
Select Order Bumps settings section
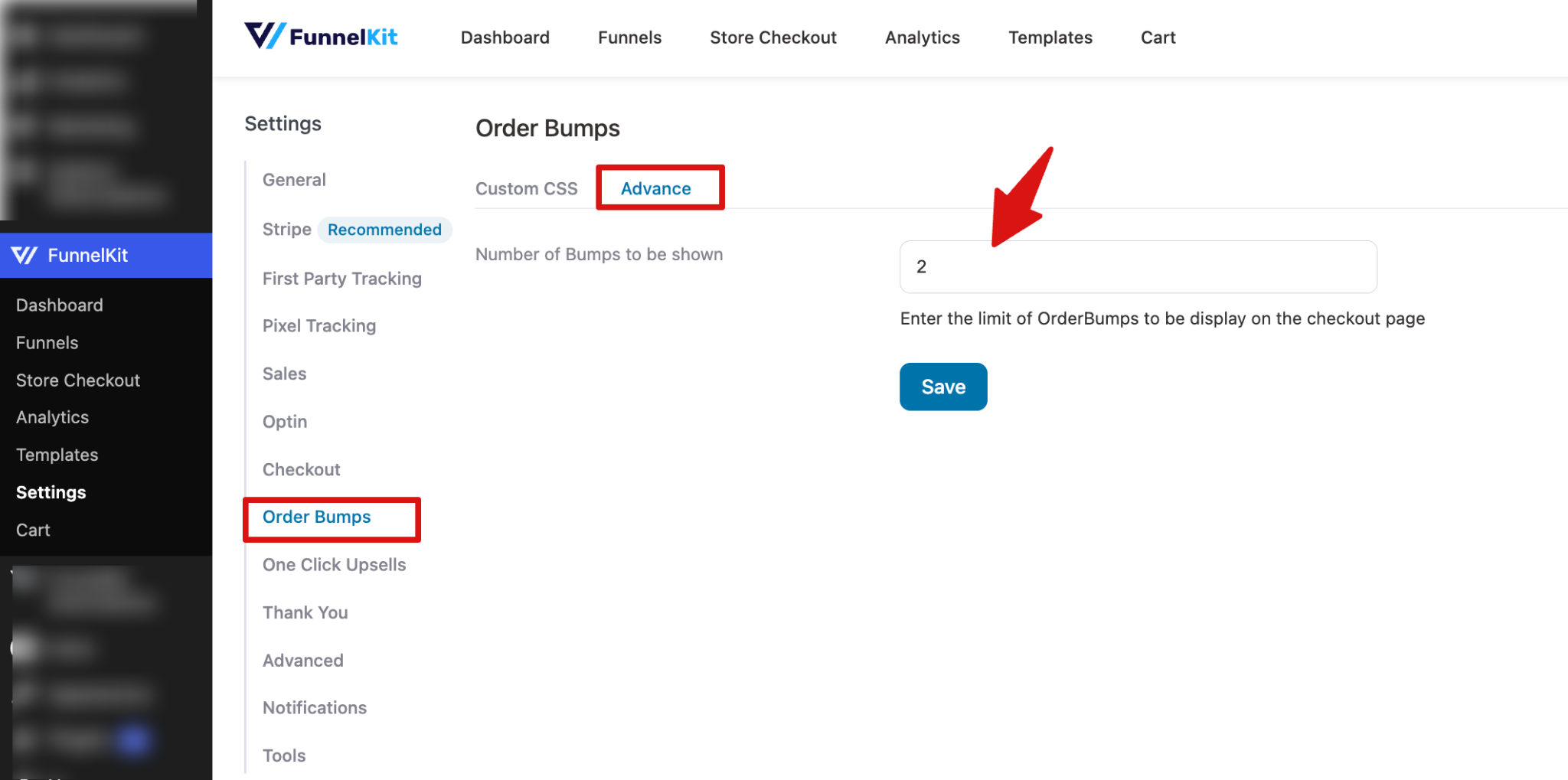coord(317,517)
